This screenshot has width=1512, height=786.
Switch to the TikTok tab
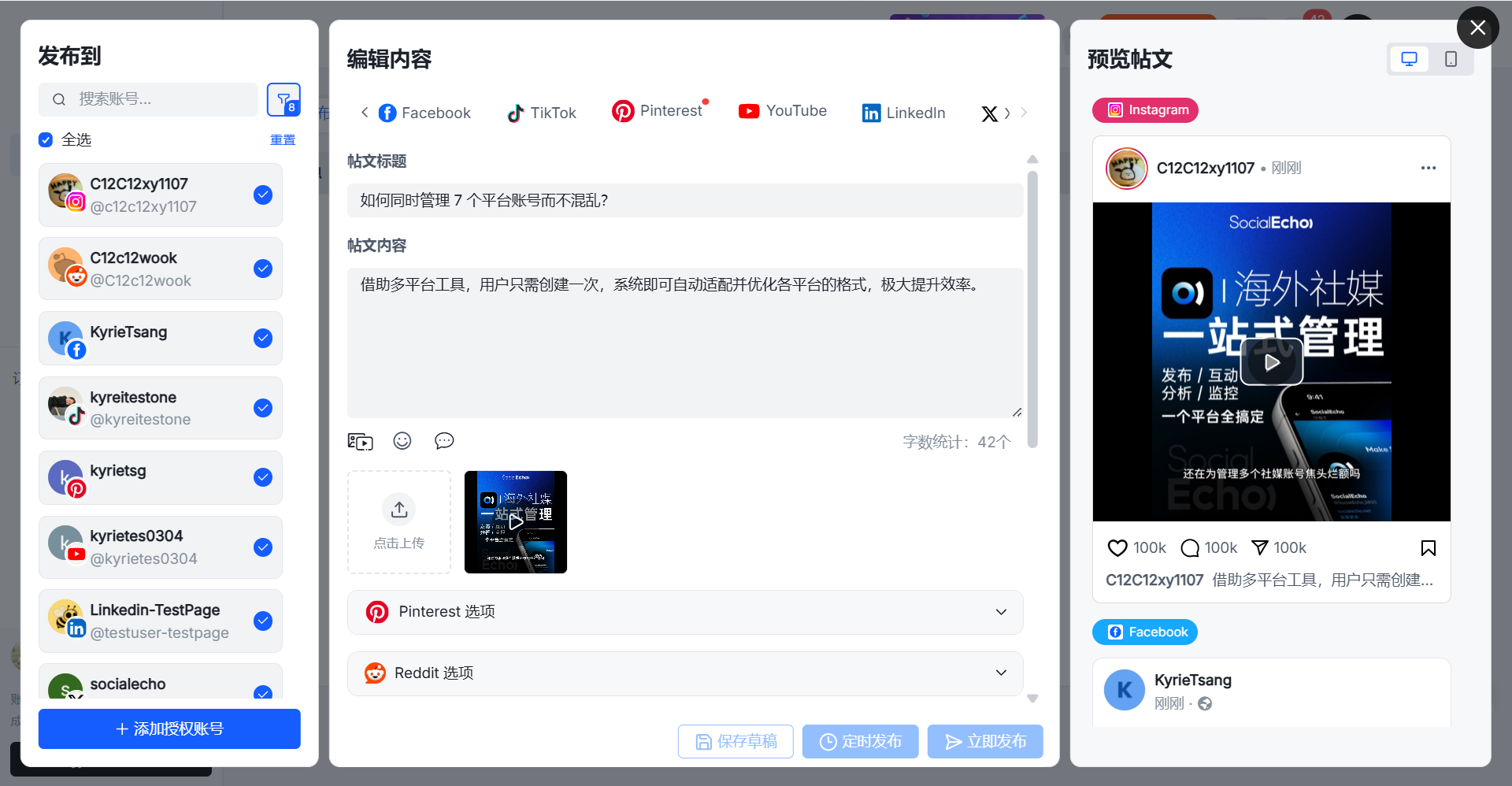coord(542,113)
